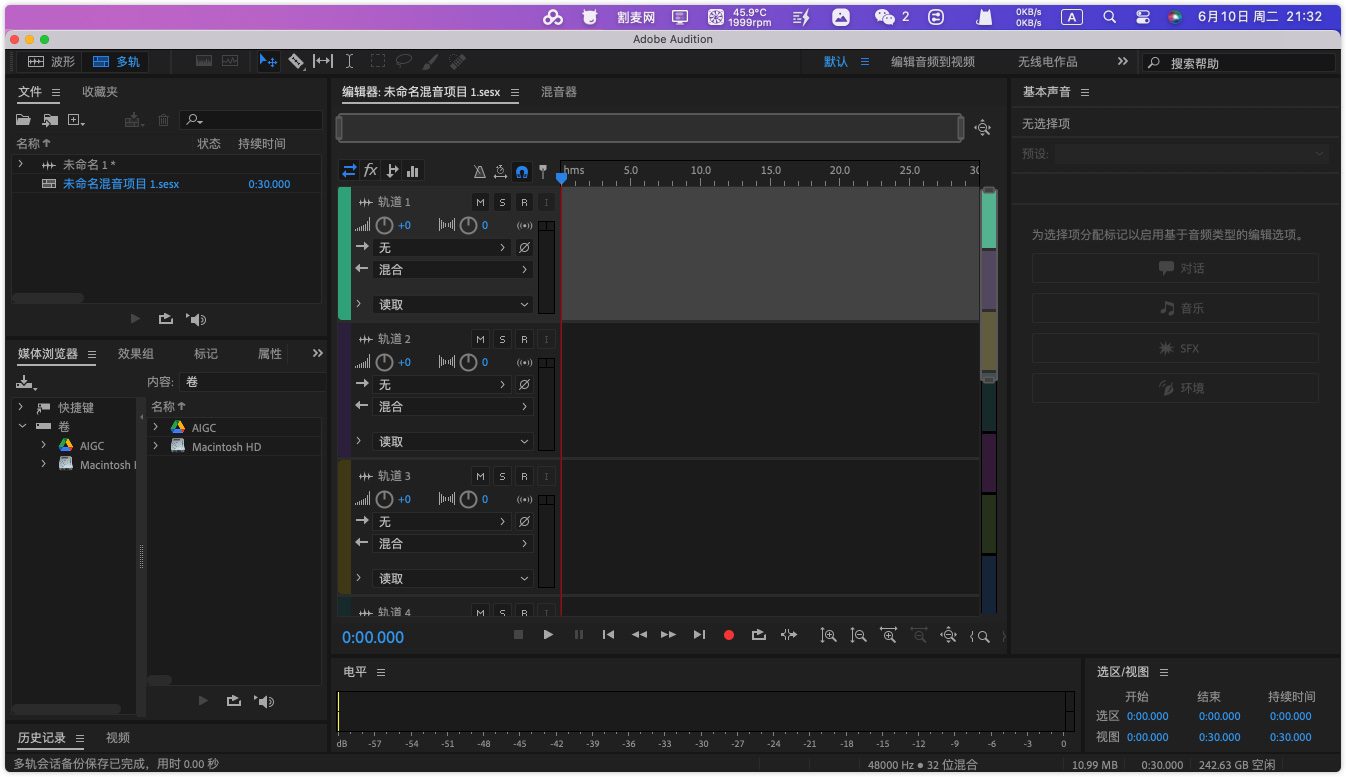Show the track effects (fx) section
This screenshot has height=777, width=1346.
point(370,170)
